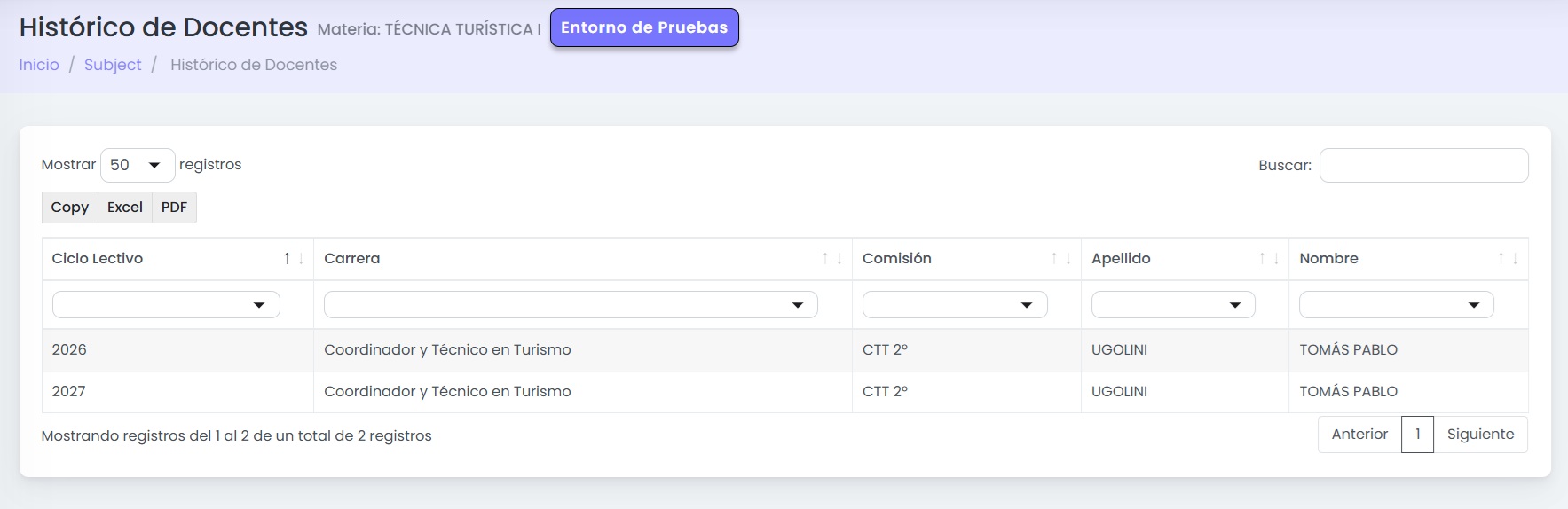Viewport: 1568px width, 509px height.
Task: Select page 1 in pagination
Action: 1418,435
